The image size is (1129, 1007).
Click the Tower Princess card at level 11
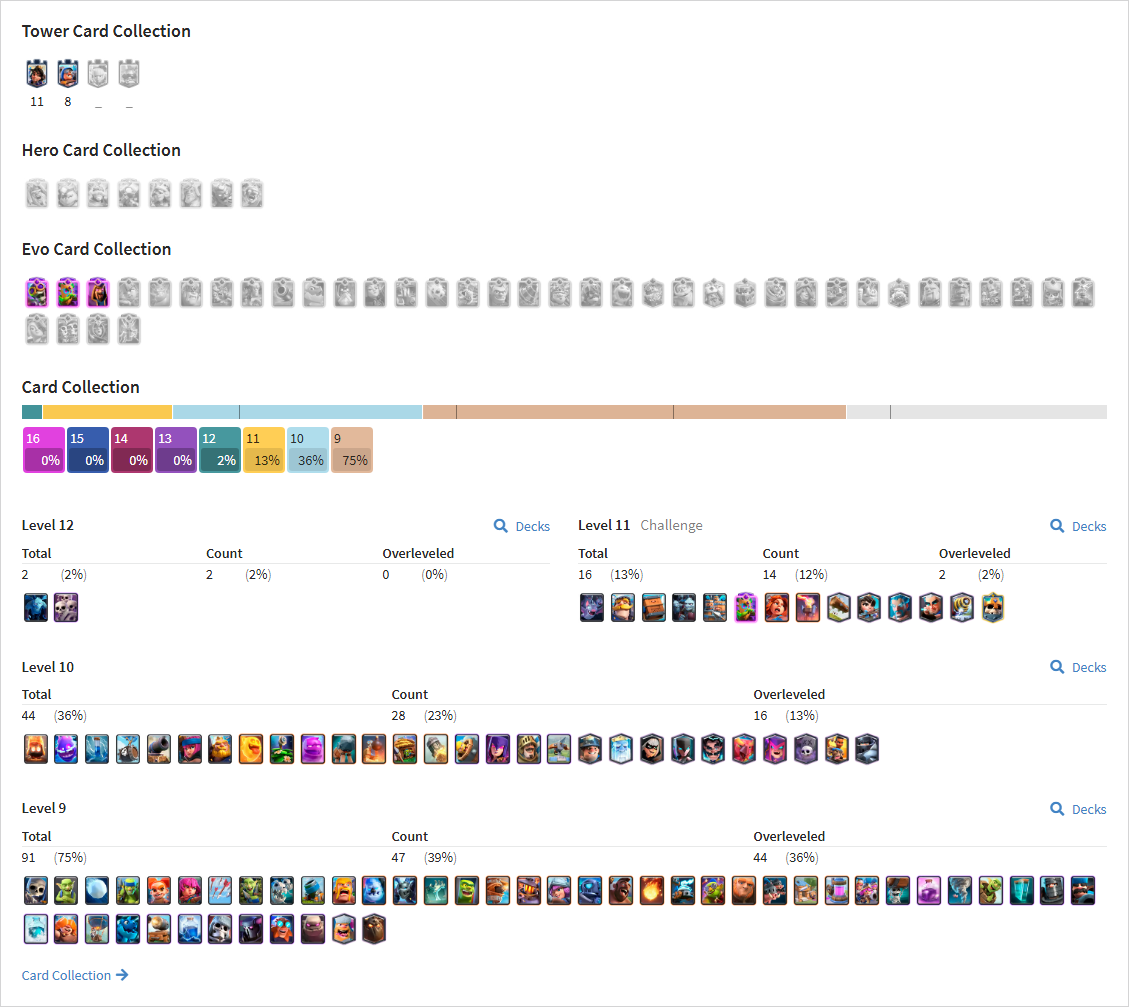point(37,73)
